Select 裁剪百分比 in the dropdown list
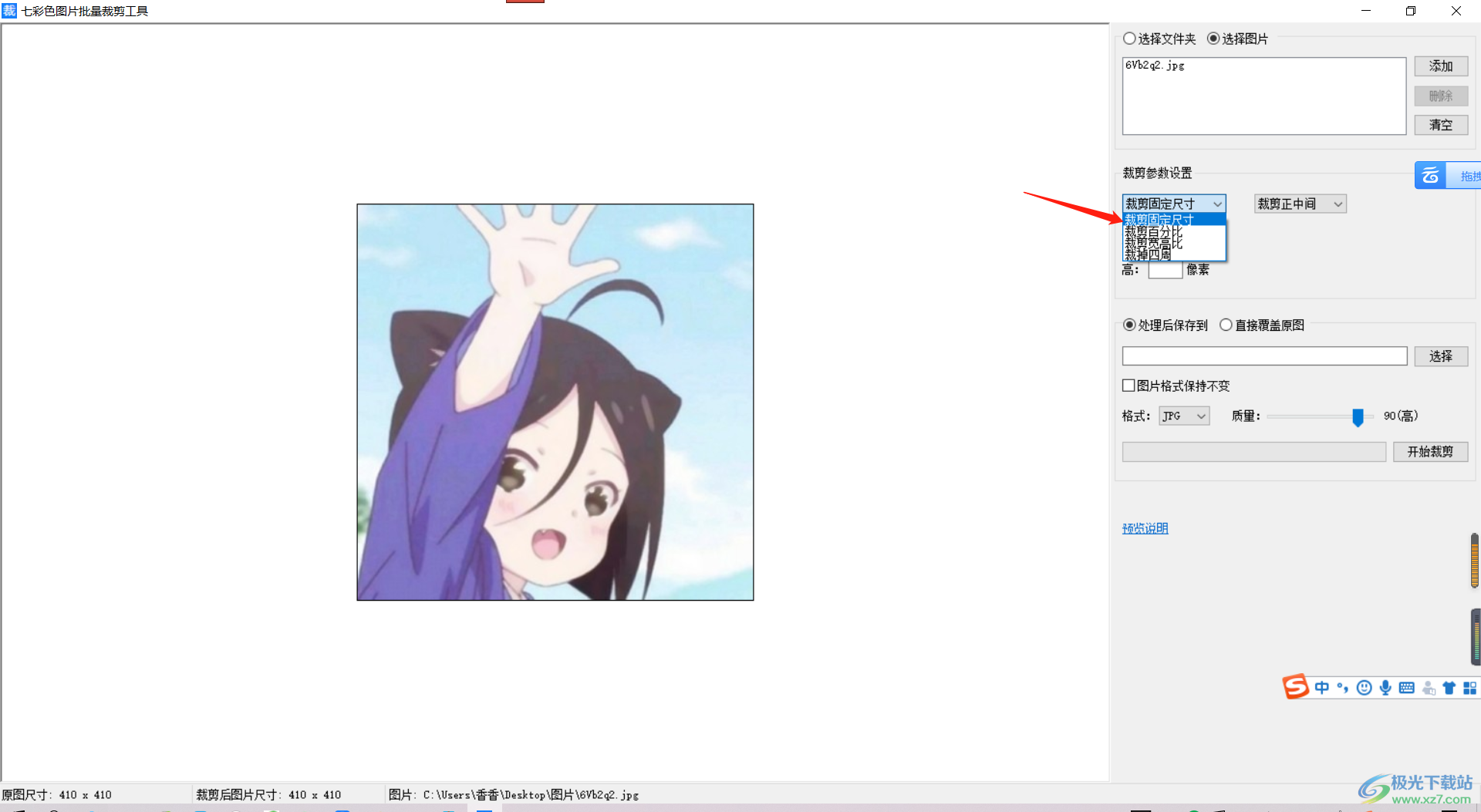1481x812 pixels. click(1174, 231)
